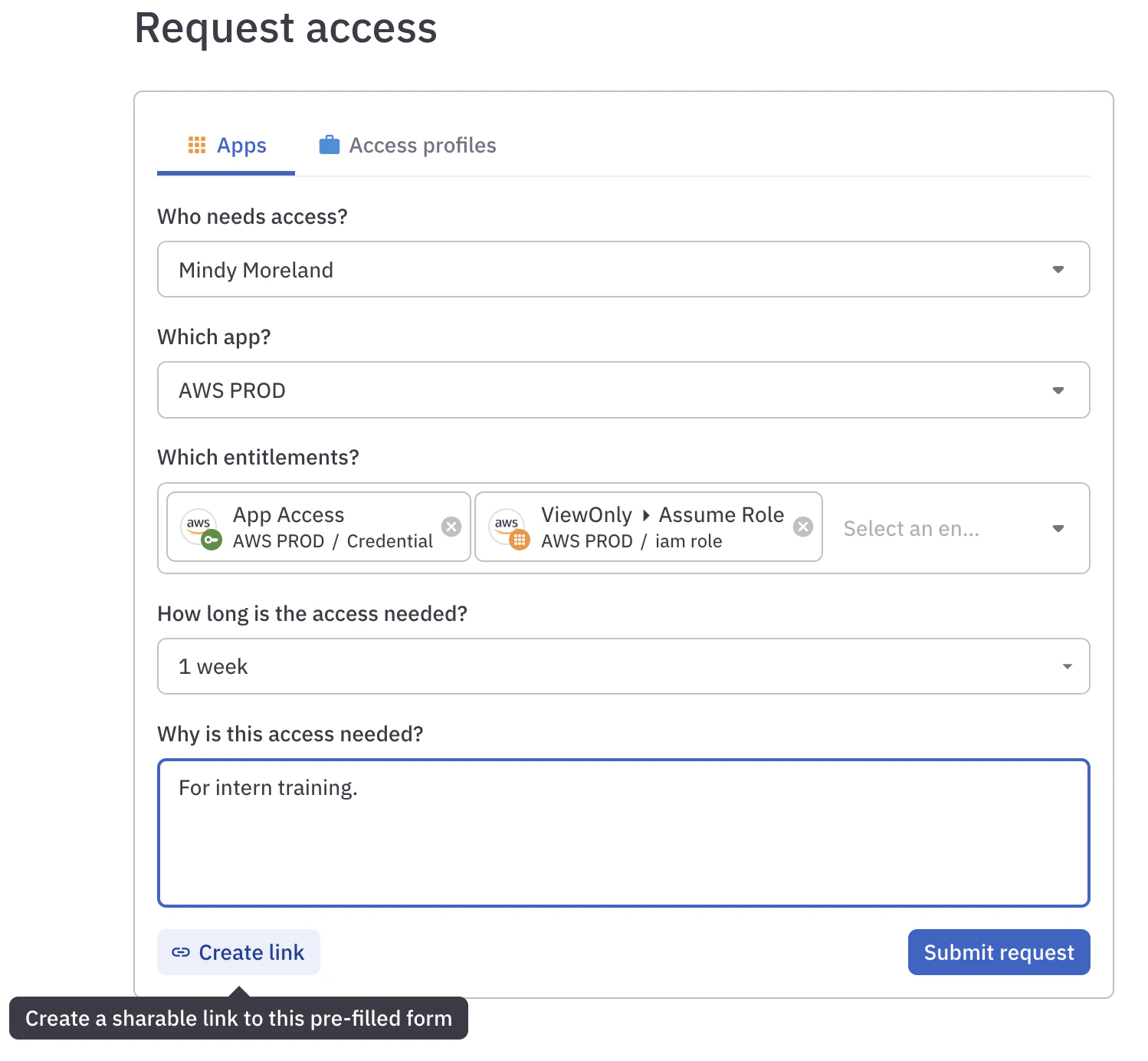The height and width of the screenshot is (1061, 1148).
Task: Submit the access request
Action: click(x=998, y=952)
